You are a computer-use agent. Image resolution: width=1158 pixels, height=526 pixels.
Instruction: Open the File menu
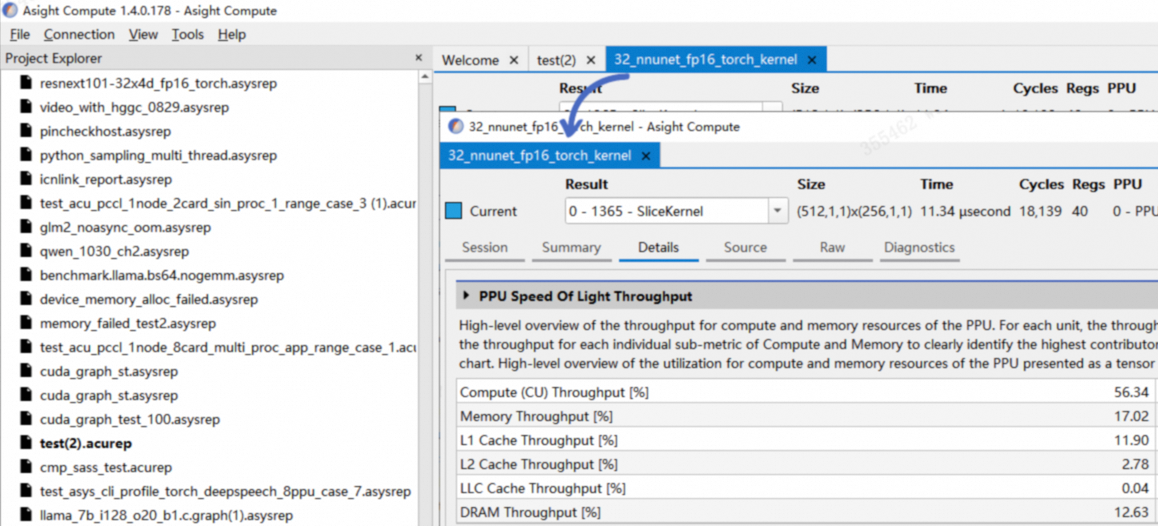[x=20, y=35]
